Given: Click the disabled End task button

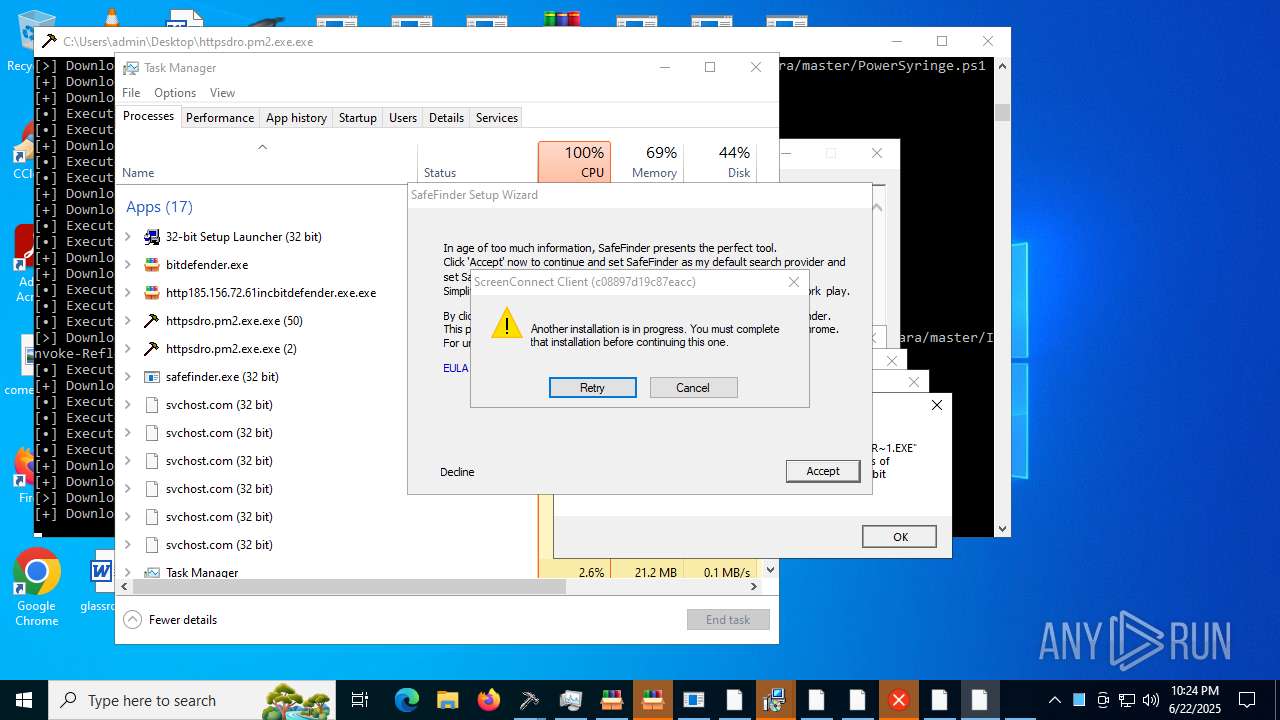Looking at the screenshot, I should (x=728, y=620).
